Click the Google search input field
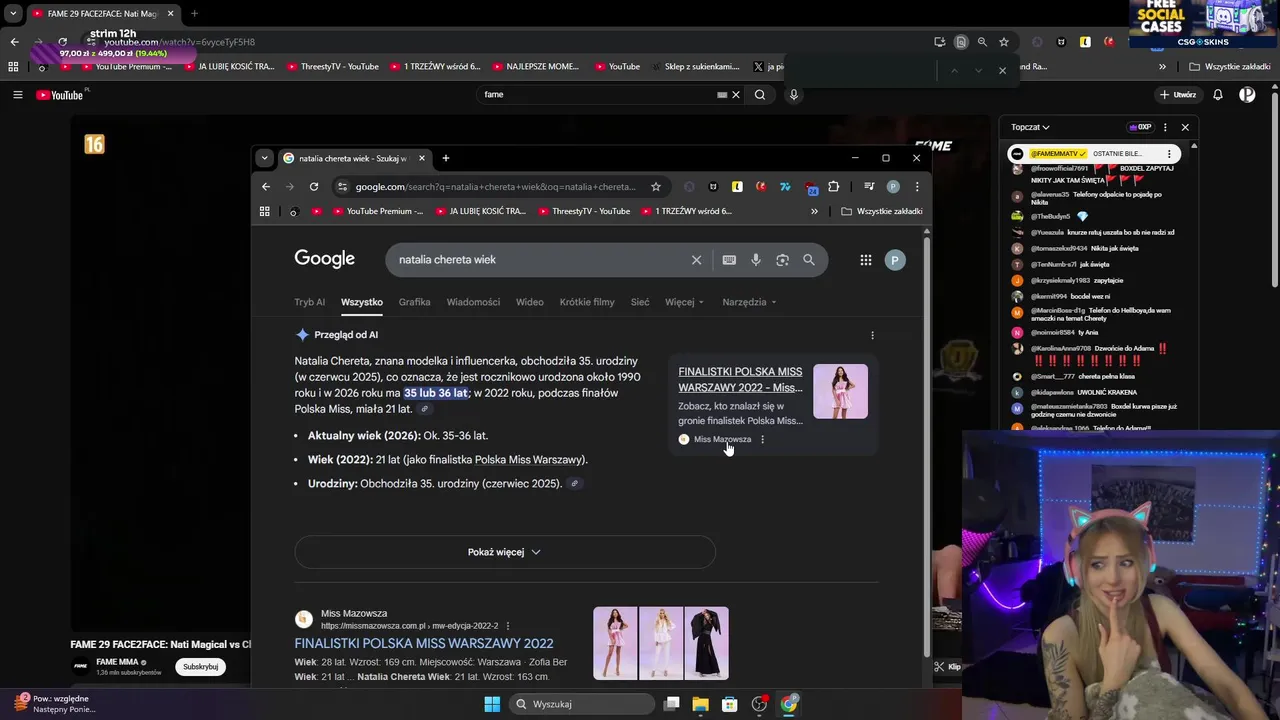This screenshot has height=720, width=1280. coord(540,260)
